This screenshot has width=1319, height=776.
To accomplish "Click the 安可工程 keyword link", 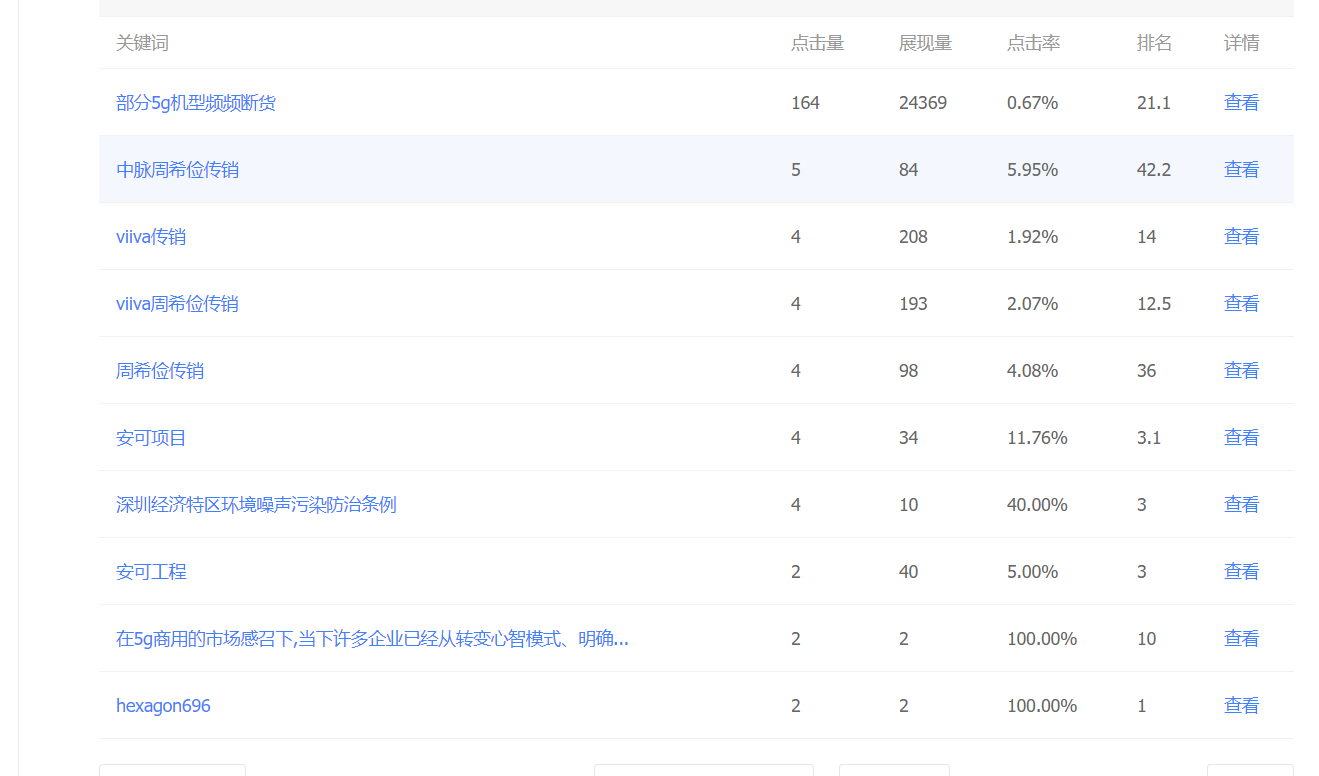I will 151,572.
